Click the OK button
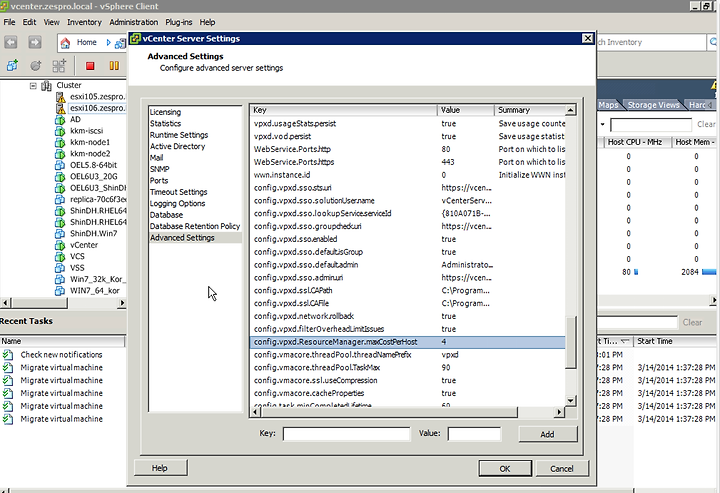The image size is (720, 493). pos(505,469)
